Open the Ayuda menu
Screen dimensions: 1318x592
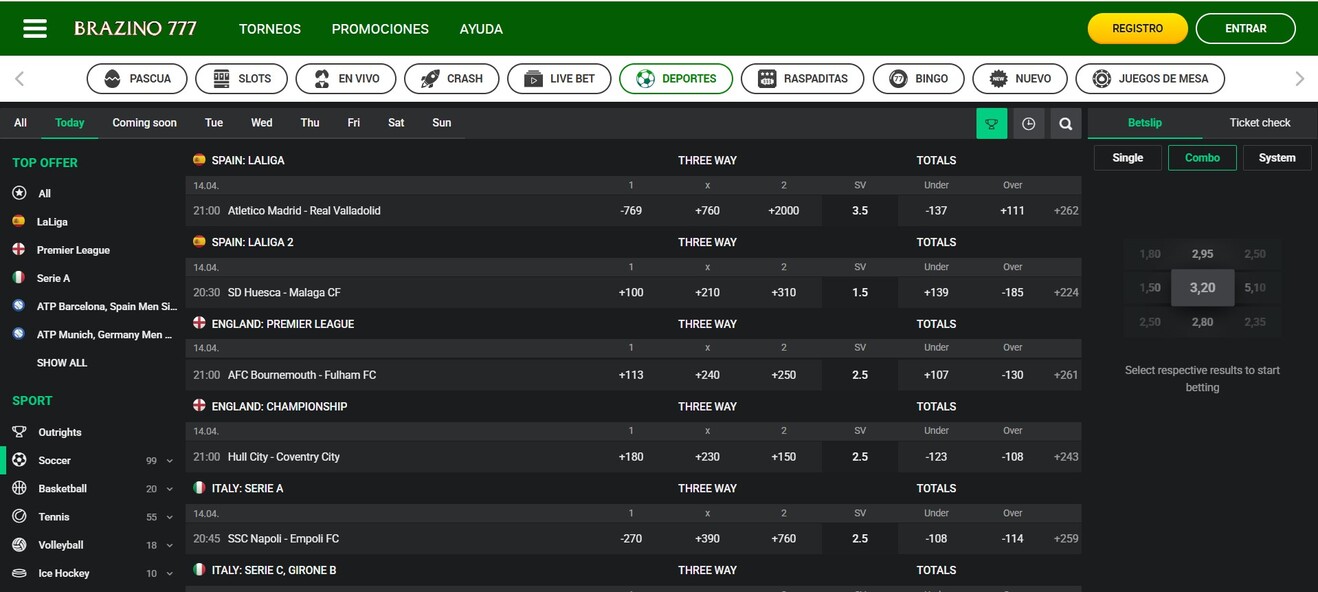click(x=481, y=29)
